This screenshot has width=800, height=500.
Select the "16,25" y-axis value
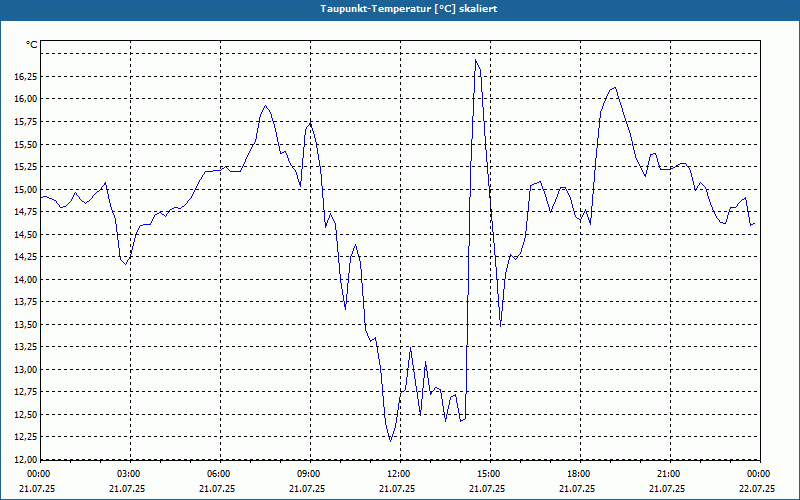click(x=25, y=77)
